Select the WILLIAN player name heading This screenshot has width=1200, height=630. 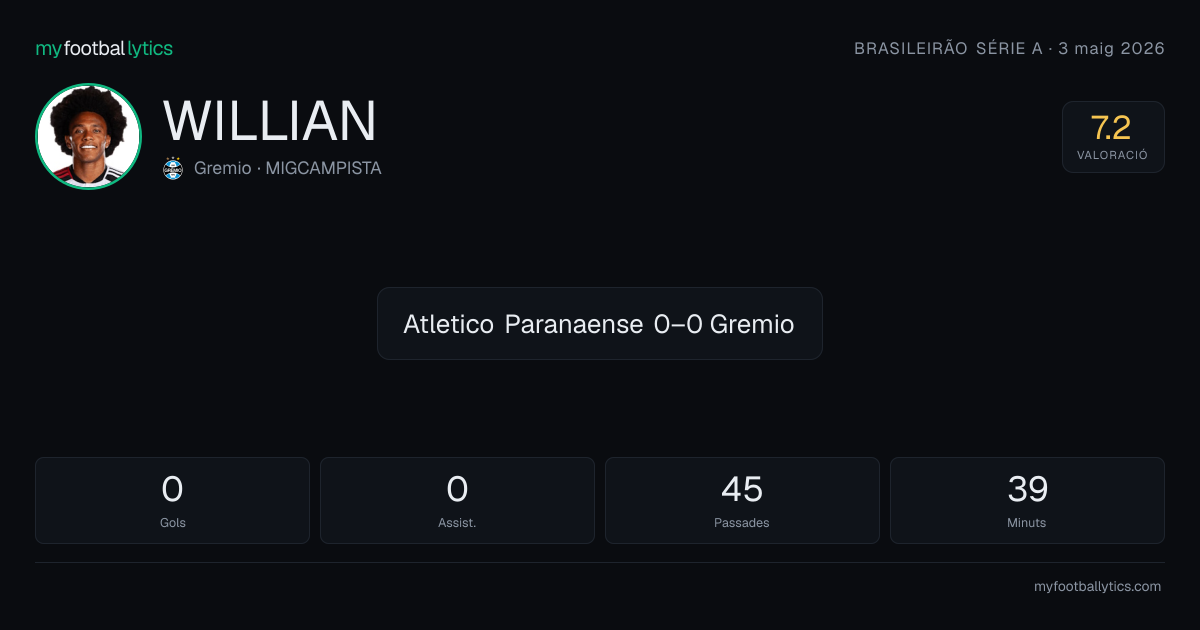(x=270, y=121)
